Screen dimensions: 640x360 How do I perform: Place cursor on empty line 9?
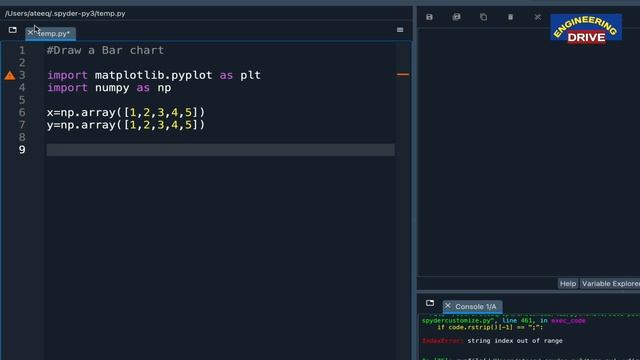click(x=220, y=150)
